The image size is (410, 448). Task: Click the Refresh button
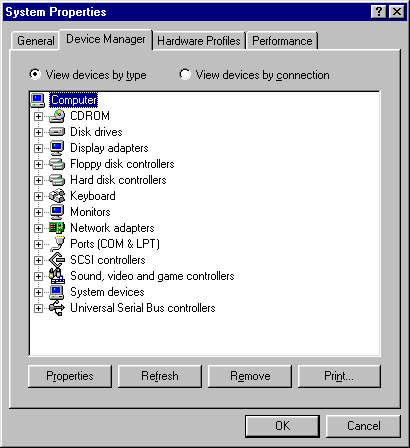click(160, 376)
